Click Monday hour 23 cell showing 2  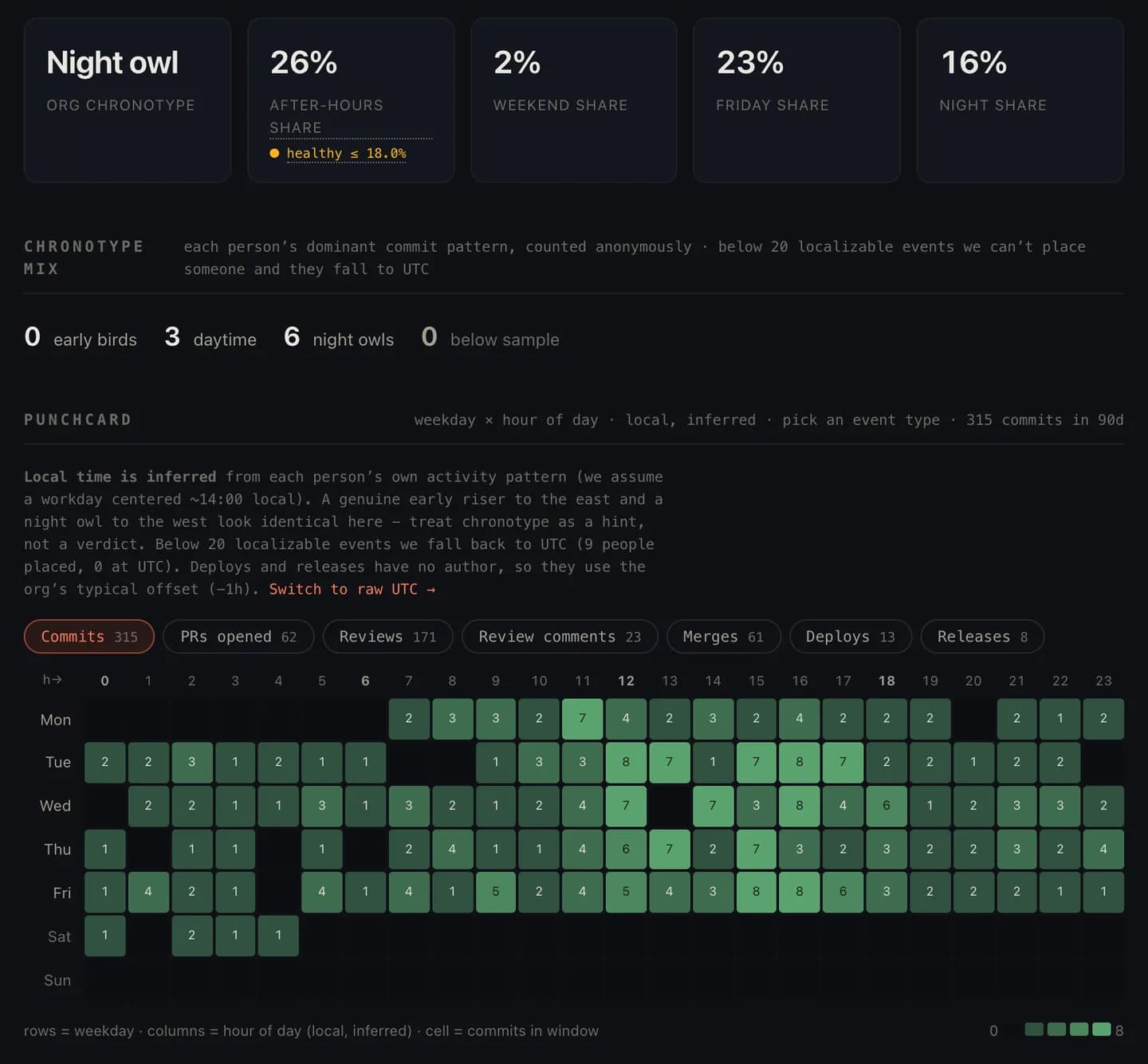(x=1103, y=718)
